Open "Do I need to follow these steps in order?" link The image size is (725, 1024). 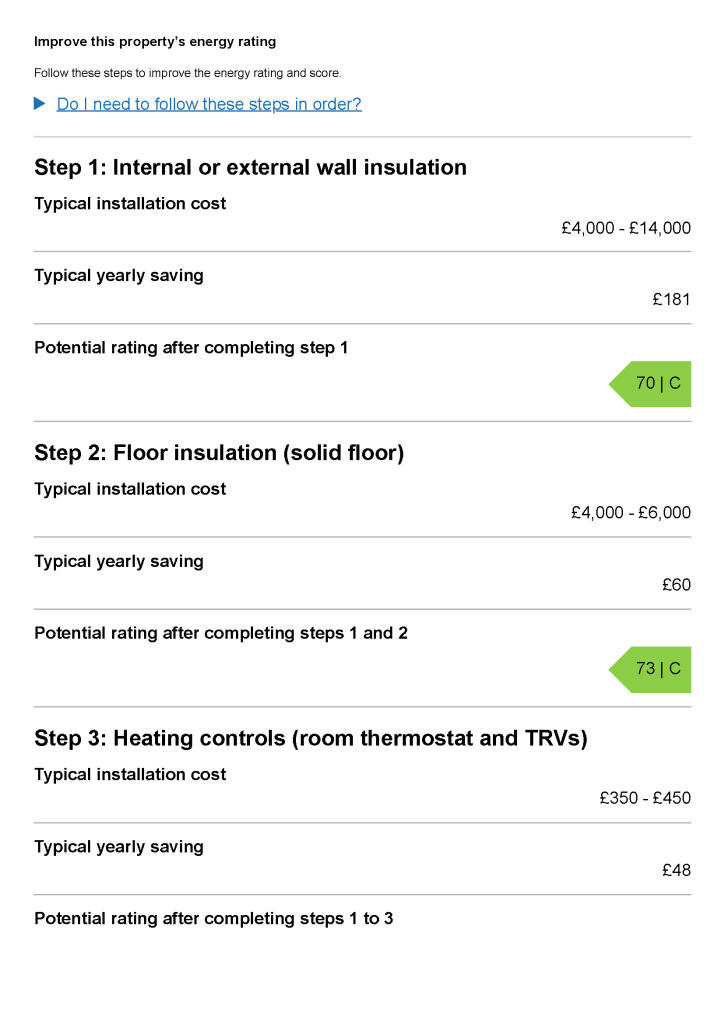(x=209, y=104)
